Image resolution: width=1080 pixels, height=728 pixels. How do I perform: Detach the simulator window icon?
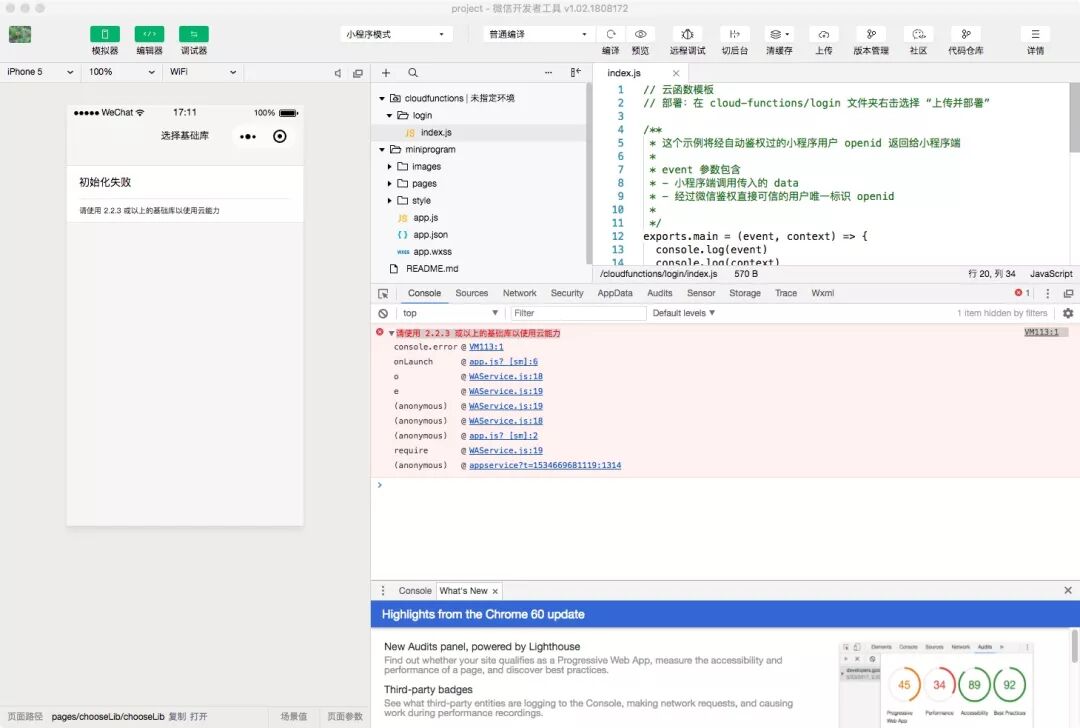coord(357,73)
